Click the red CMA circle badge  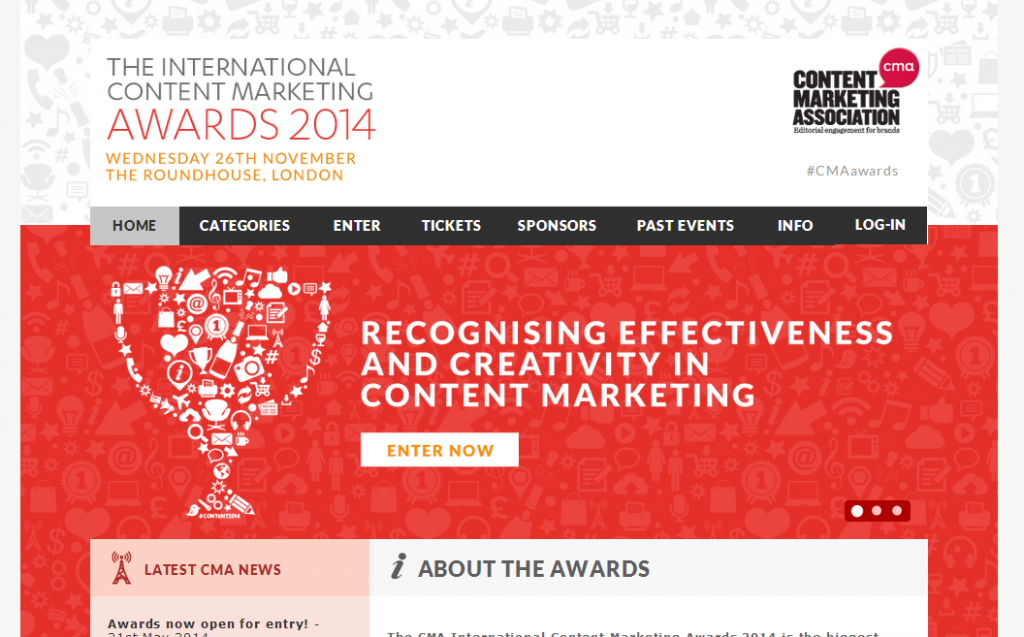tap(898, 67)
